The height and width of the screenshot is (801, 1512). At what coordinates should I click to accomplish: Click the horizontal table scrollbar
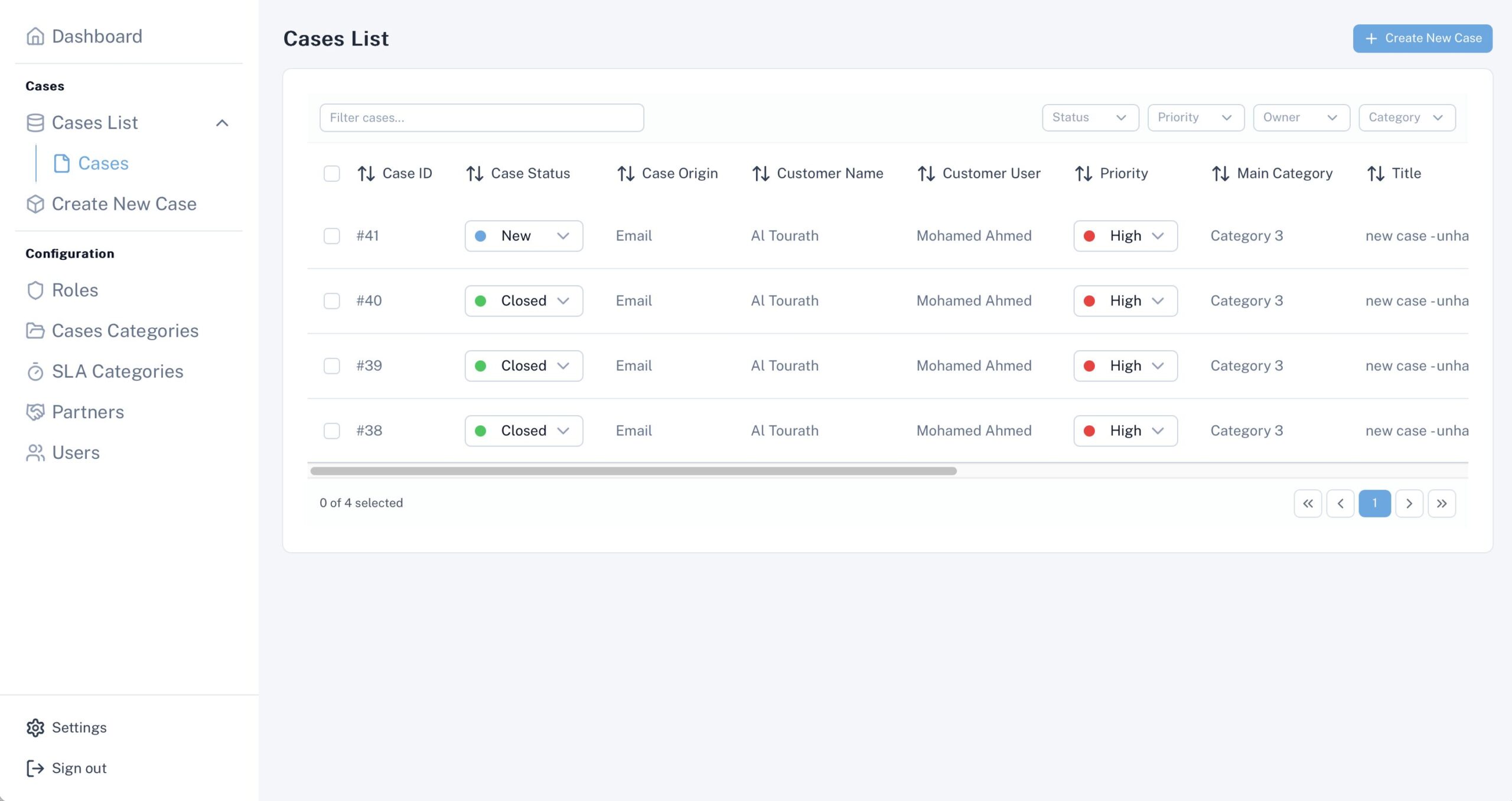coord(633,471)
